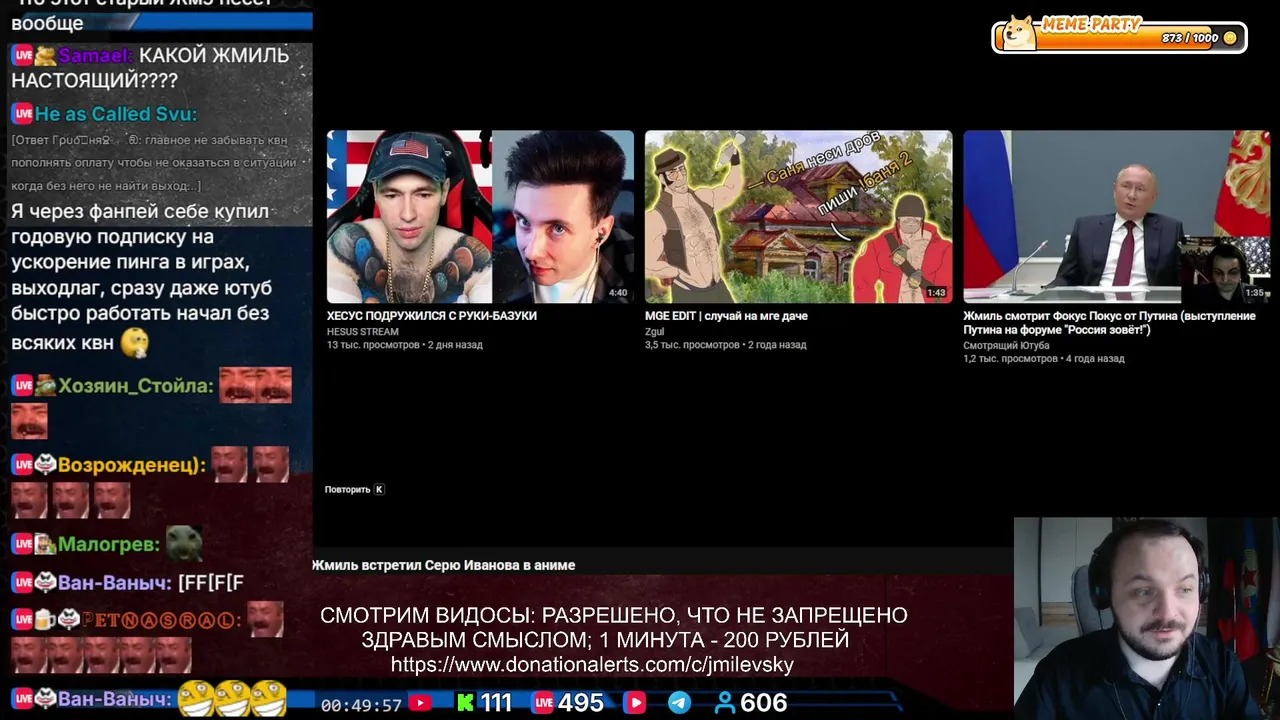Click the coin icon in Meme Party bar
Screen dimensions: 1280x720
(1230, 38)
